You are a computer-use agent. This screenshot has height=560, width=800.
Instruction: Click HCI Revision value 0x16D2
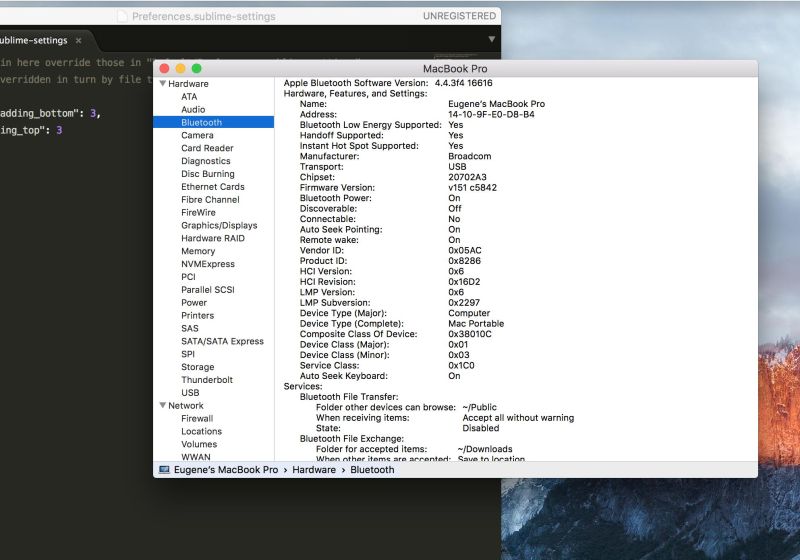464,282
